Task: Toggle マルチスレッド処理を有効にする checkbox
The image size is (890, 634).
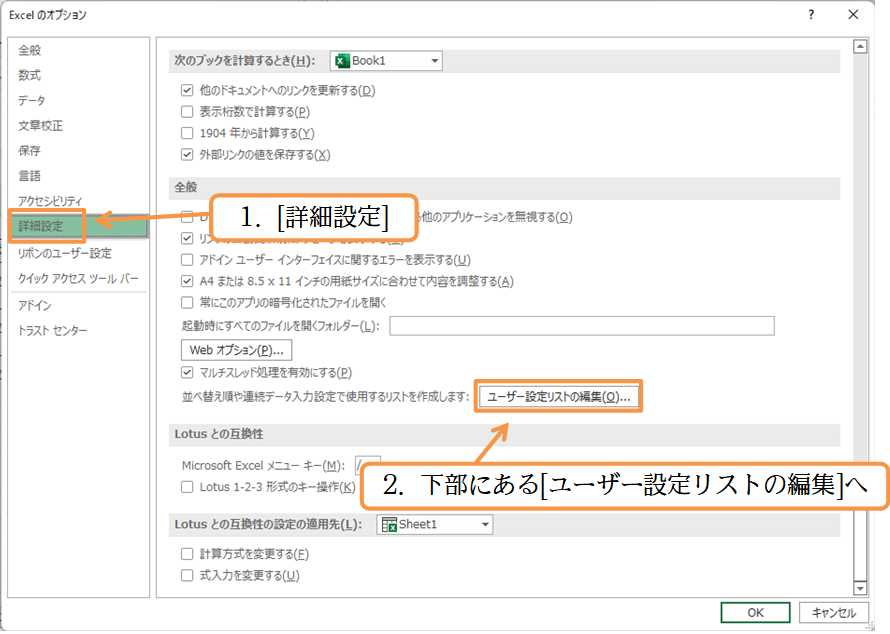Action: tap(187, 373)
